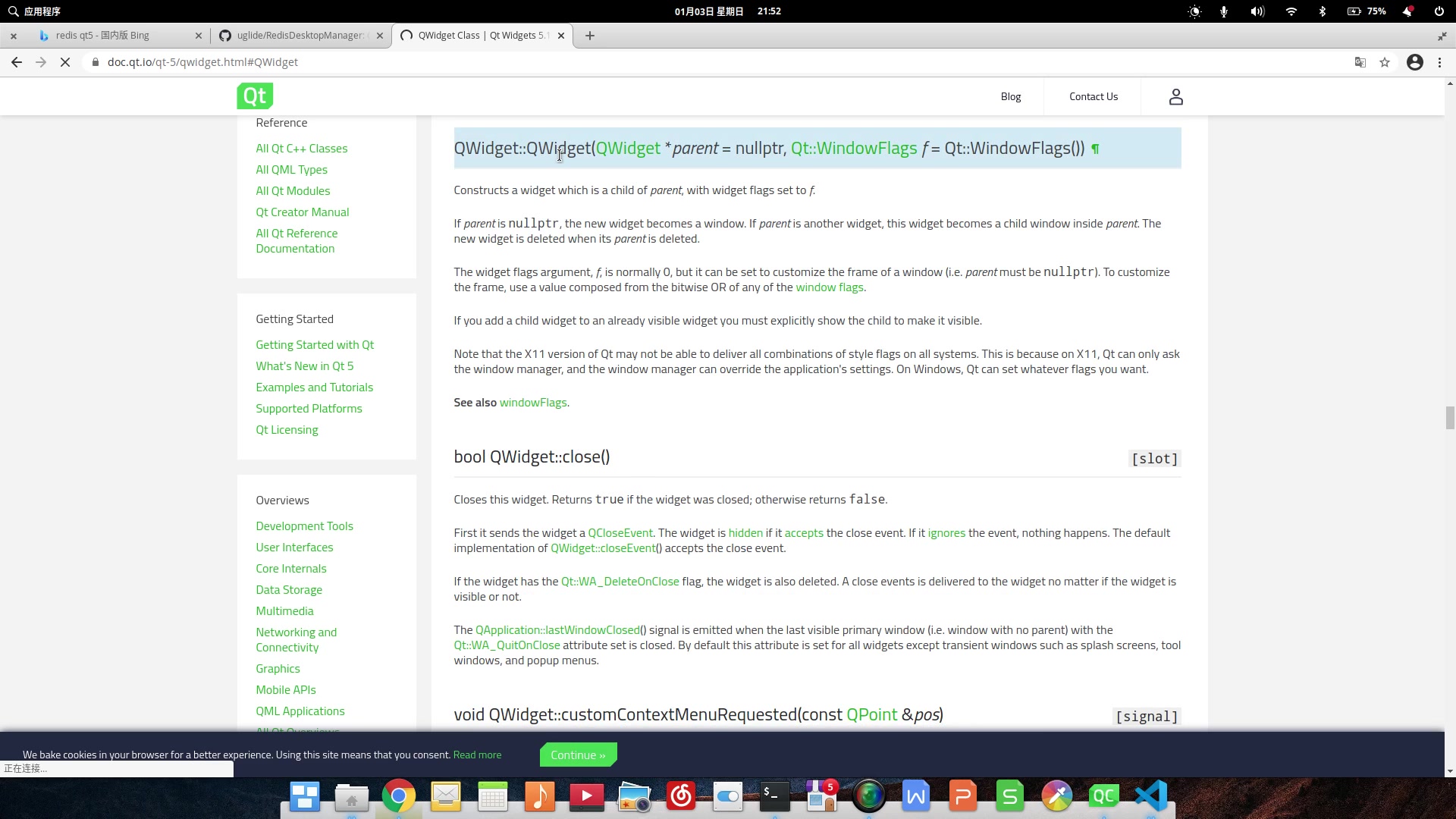Open a new browser tab
Image resolution: width=1456 pixels, height=819 pixels.
[590, 36]
